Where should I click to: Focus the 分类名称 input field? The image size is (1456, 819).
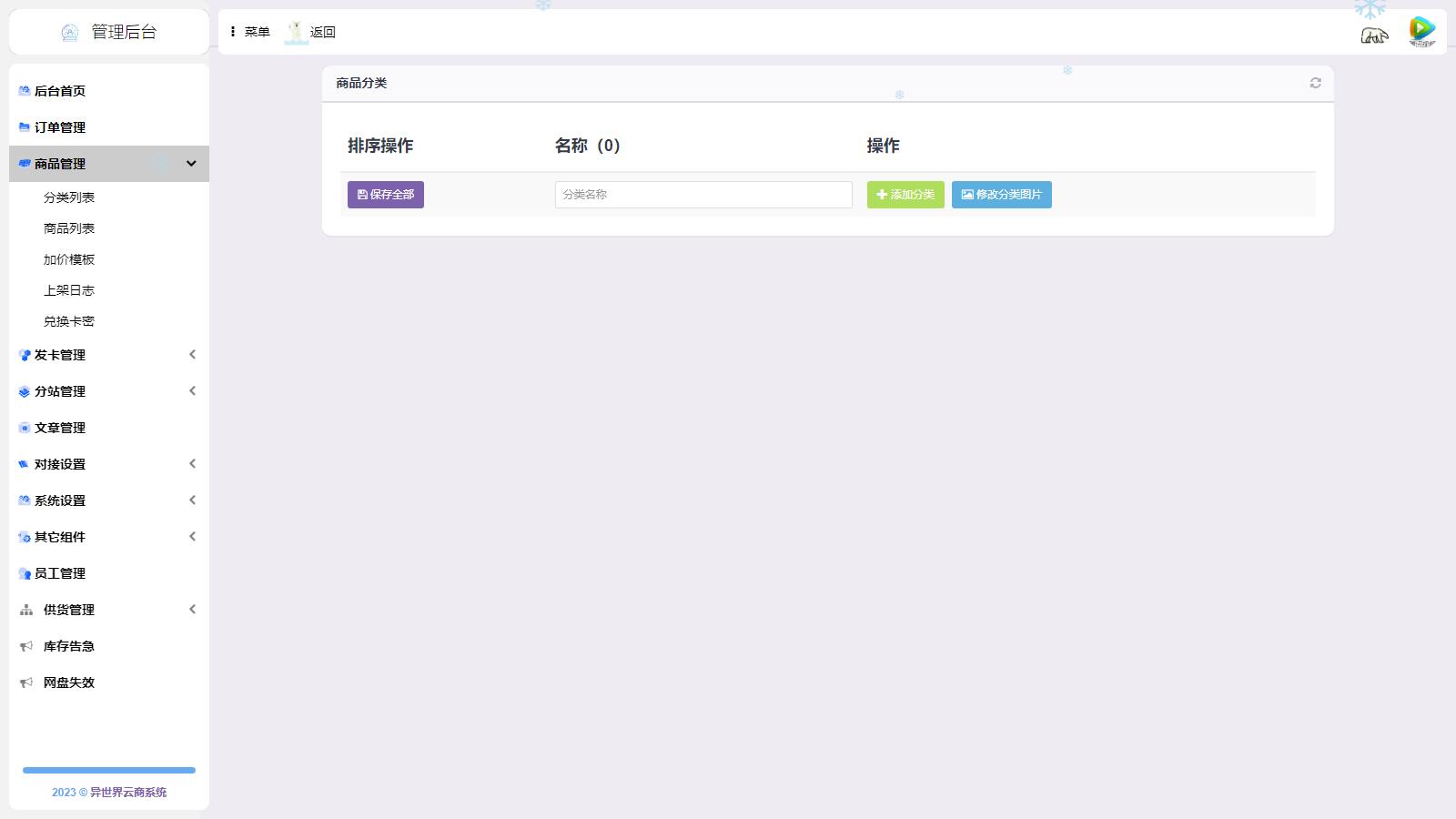tap(703, 195)
